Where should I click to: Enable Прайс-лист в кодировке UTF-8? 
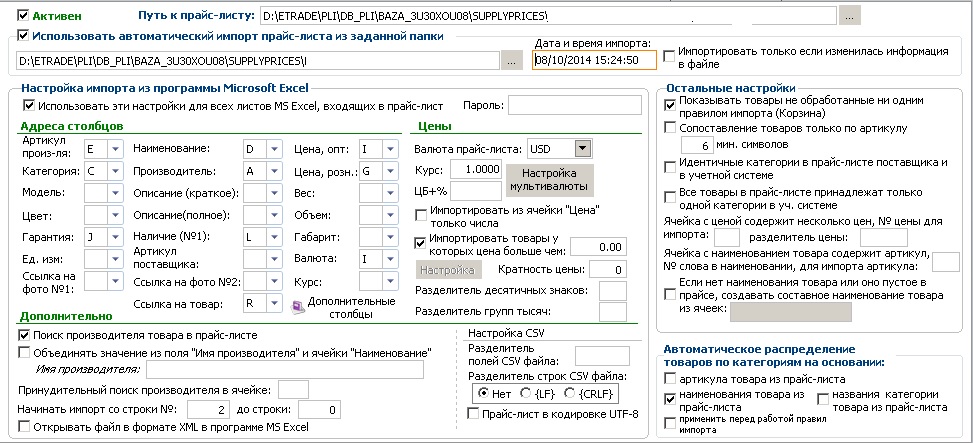[473, 414]
